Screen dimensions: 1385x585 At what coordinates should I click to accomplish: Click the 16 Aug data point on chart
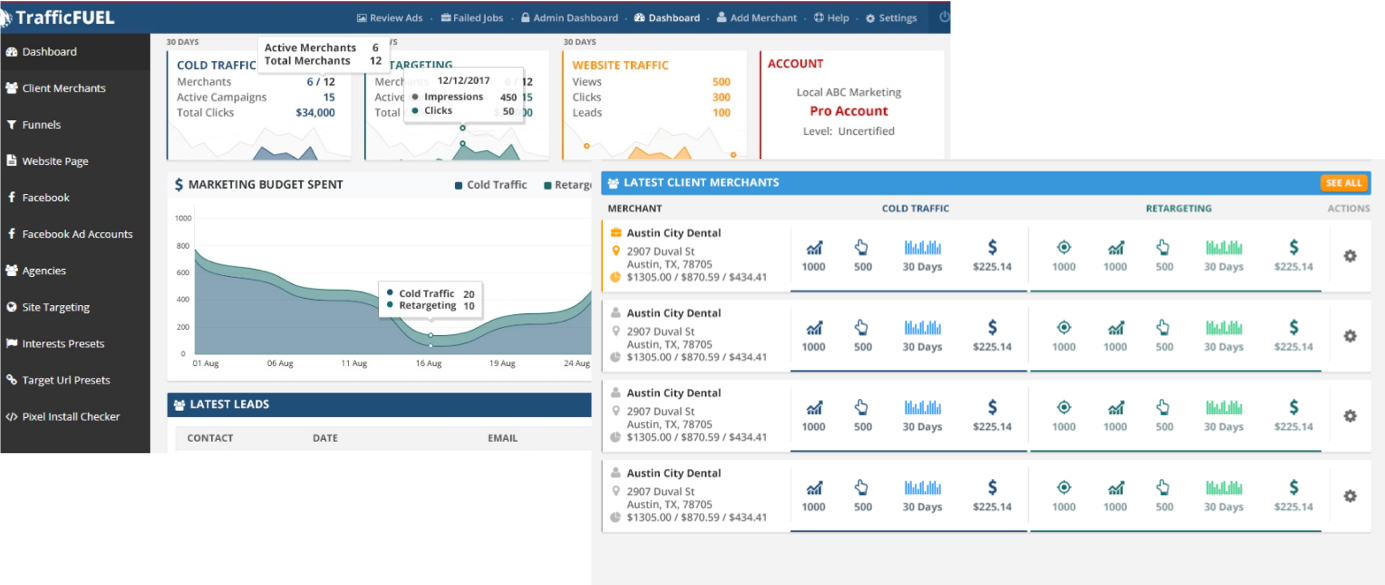tap(431, 335)
